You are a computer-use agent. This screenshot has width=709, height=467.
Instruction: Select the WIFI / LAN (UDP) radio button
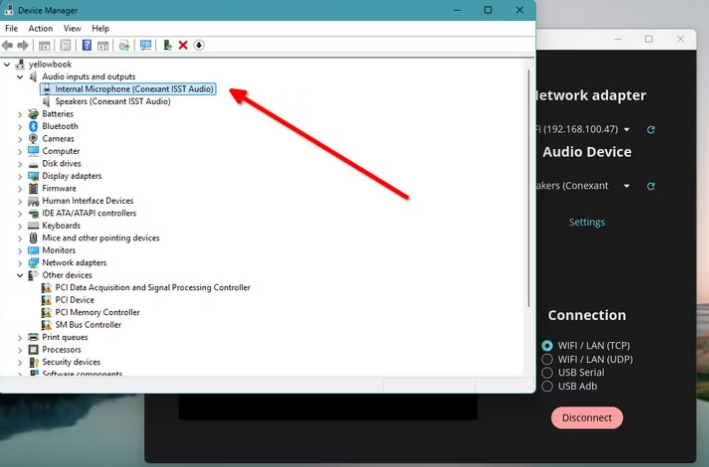pyautogui.click(x=547, y=359)
